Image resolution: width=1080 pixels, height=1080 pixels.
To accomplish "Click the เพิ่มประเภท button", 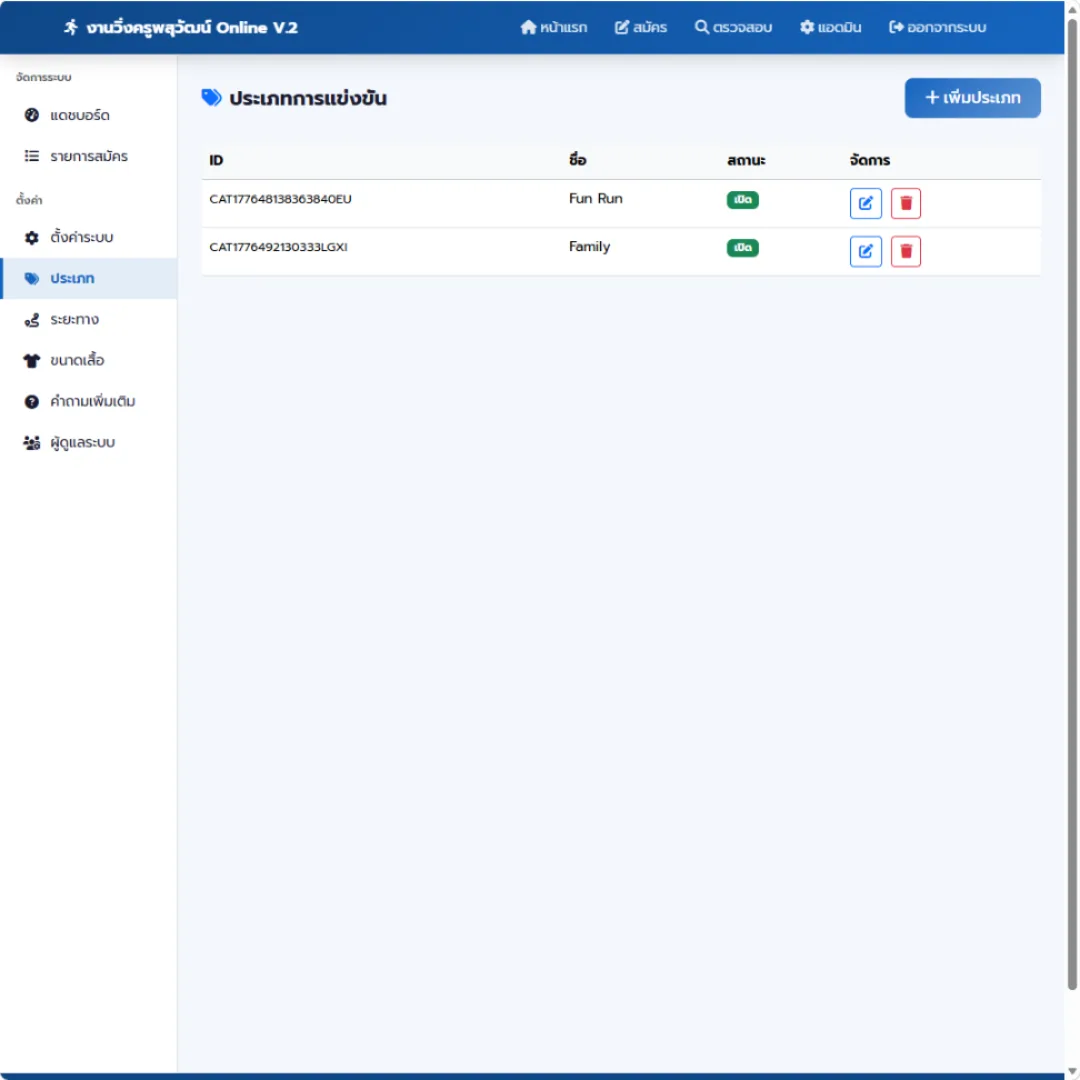I will tap(972, 98).
